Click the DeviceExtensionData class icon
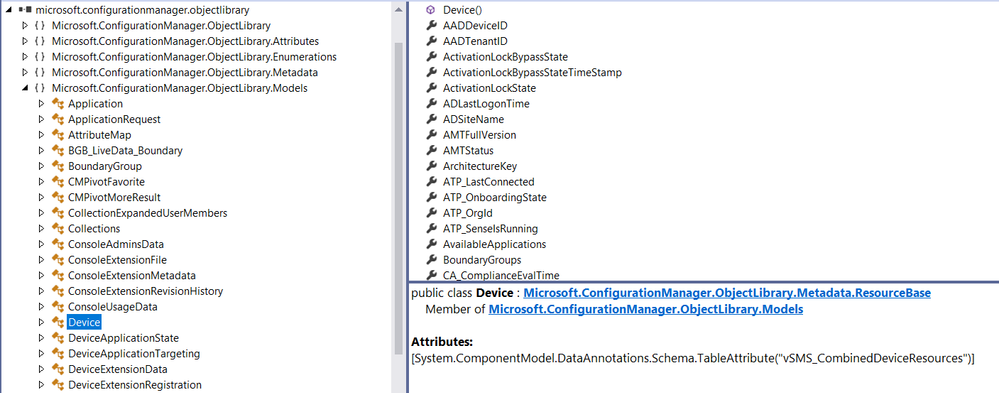Image resolution: width=999 pixels, height=393 pixels. pyautogui.click(x=58, y=369)
